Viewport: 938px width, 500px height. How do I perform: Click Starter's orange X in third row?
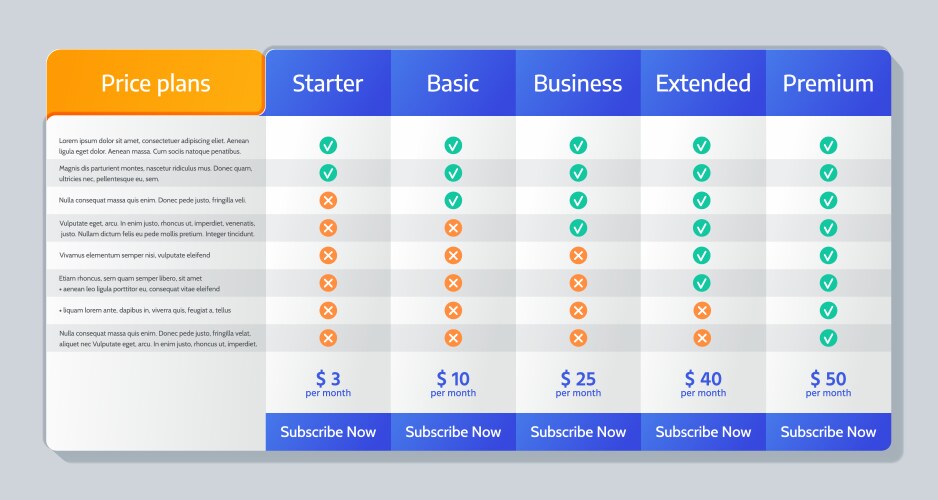(328, 200)
